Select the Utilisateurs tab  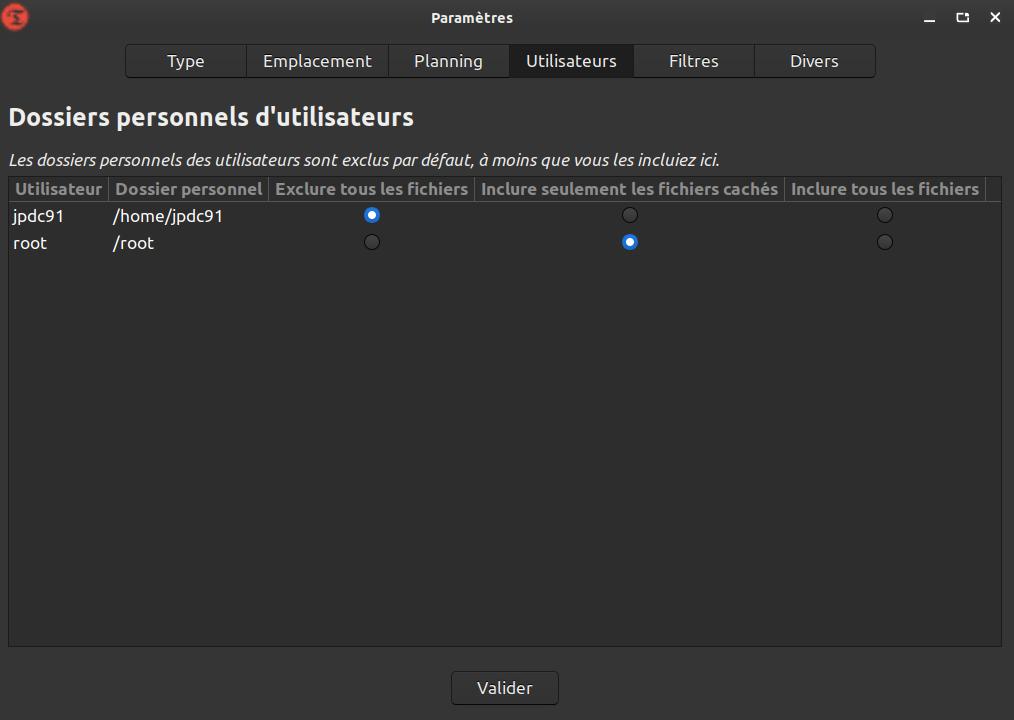pos(571,61)
